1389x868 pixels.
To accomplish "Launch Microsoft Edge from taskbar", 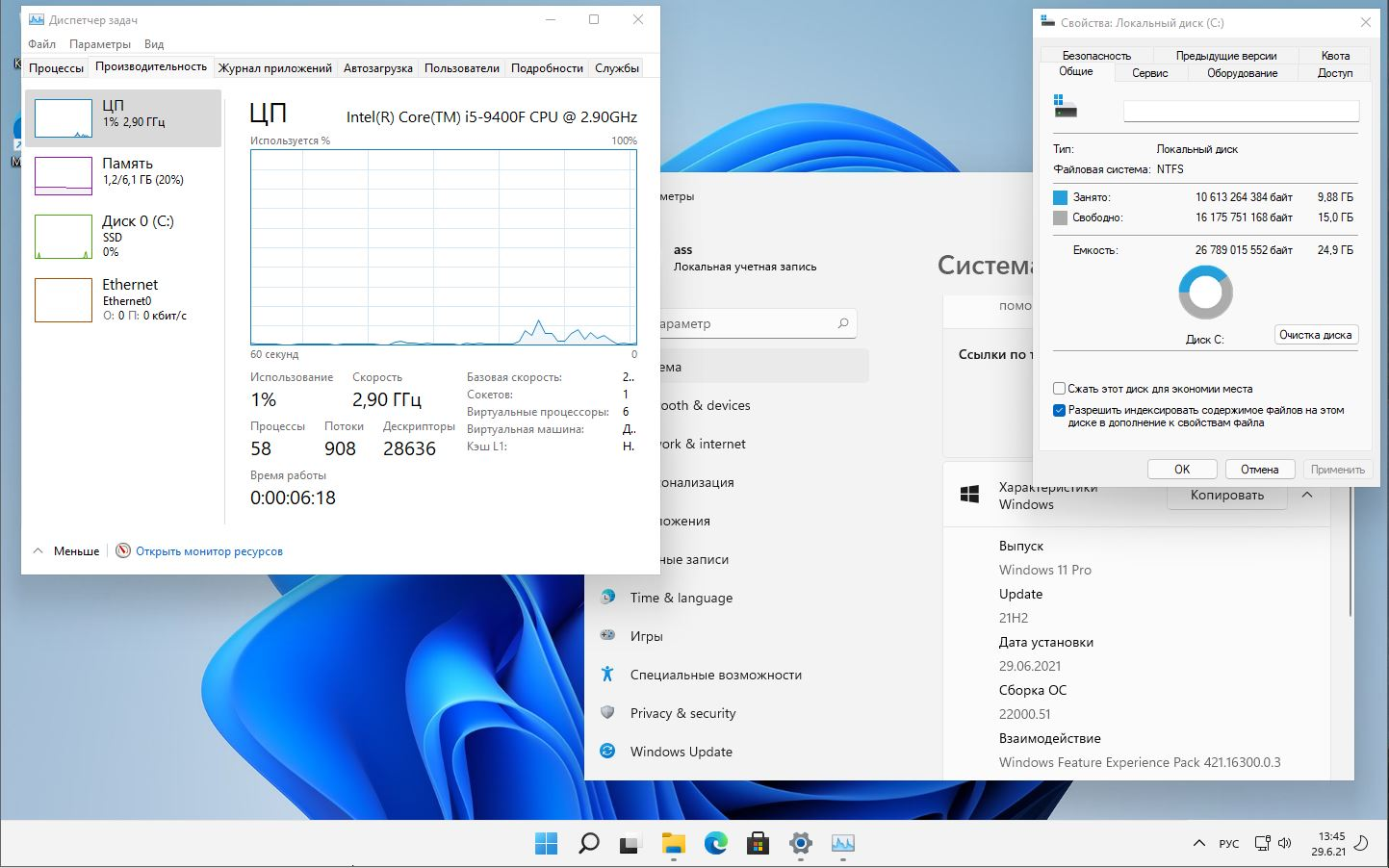I will click(715, 843).
